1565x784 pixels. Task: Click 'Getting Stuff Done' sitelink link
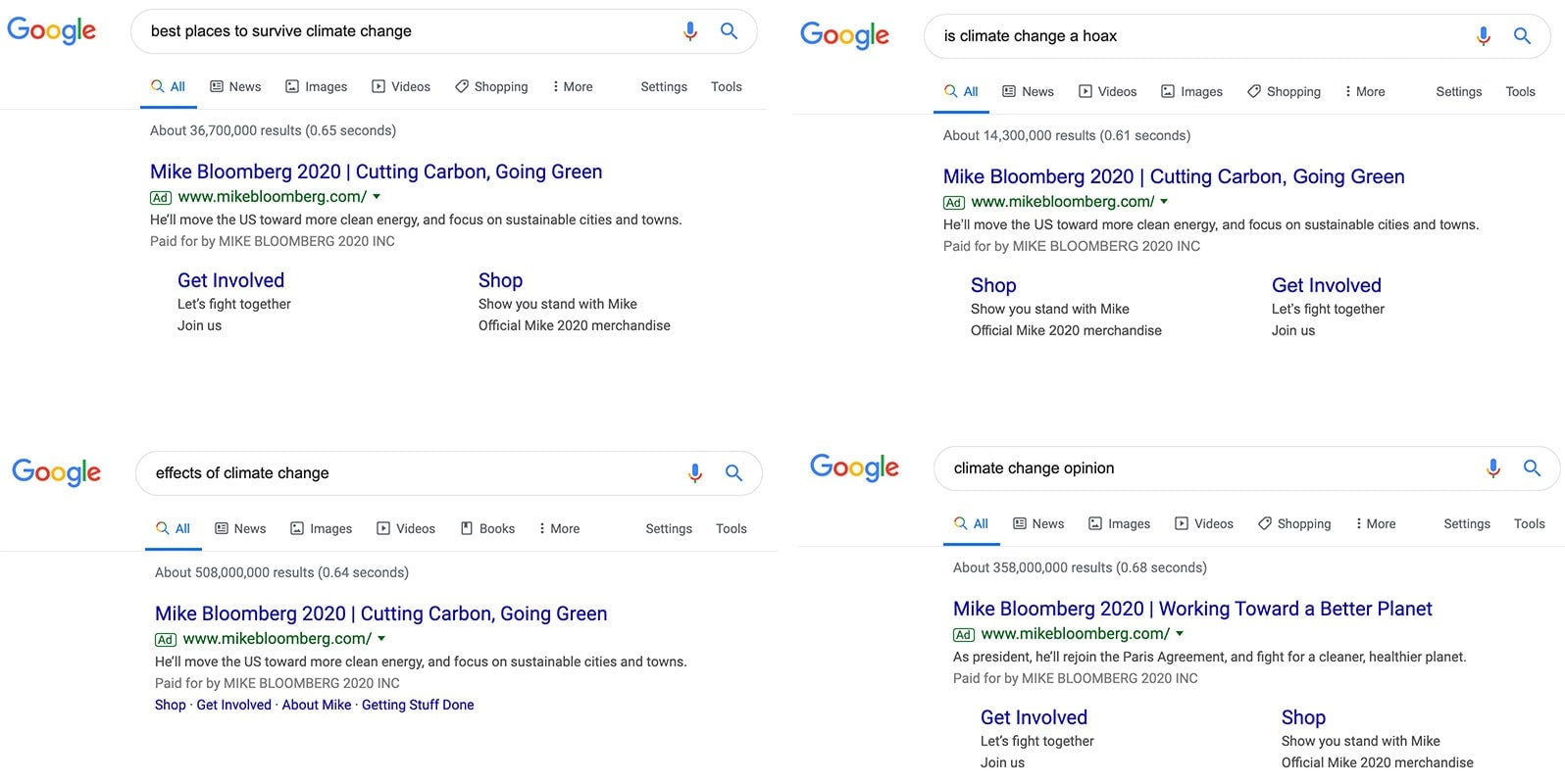[418, 705]
